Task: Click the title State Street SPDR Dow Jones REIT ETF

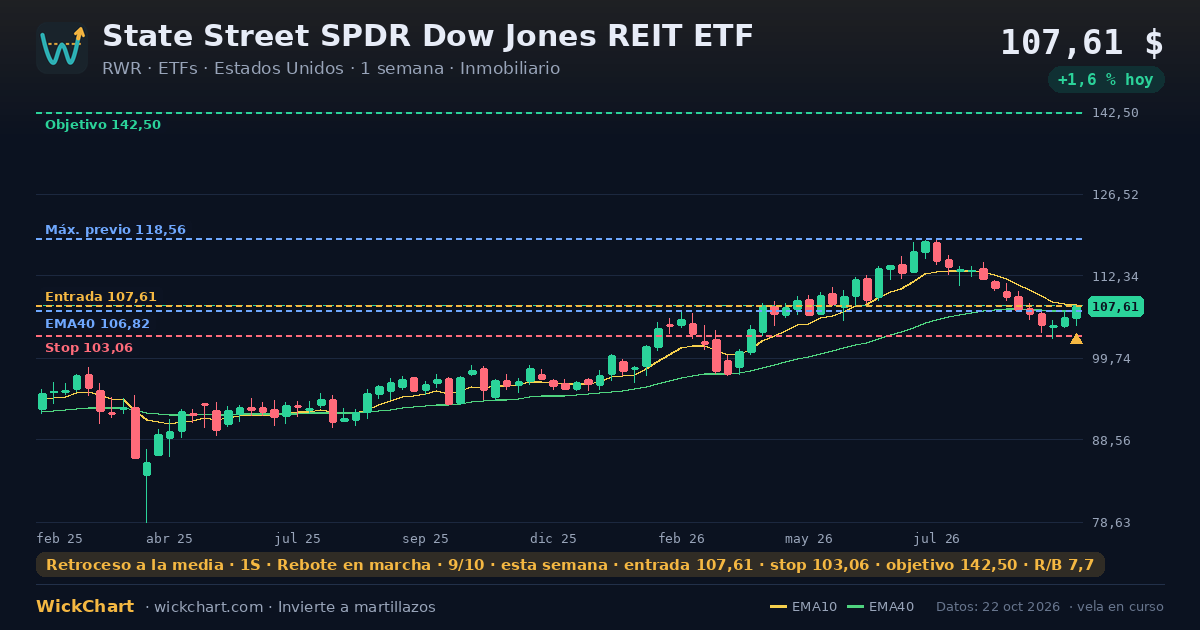Action: click(x=427, y=36)
